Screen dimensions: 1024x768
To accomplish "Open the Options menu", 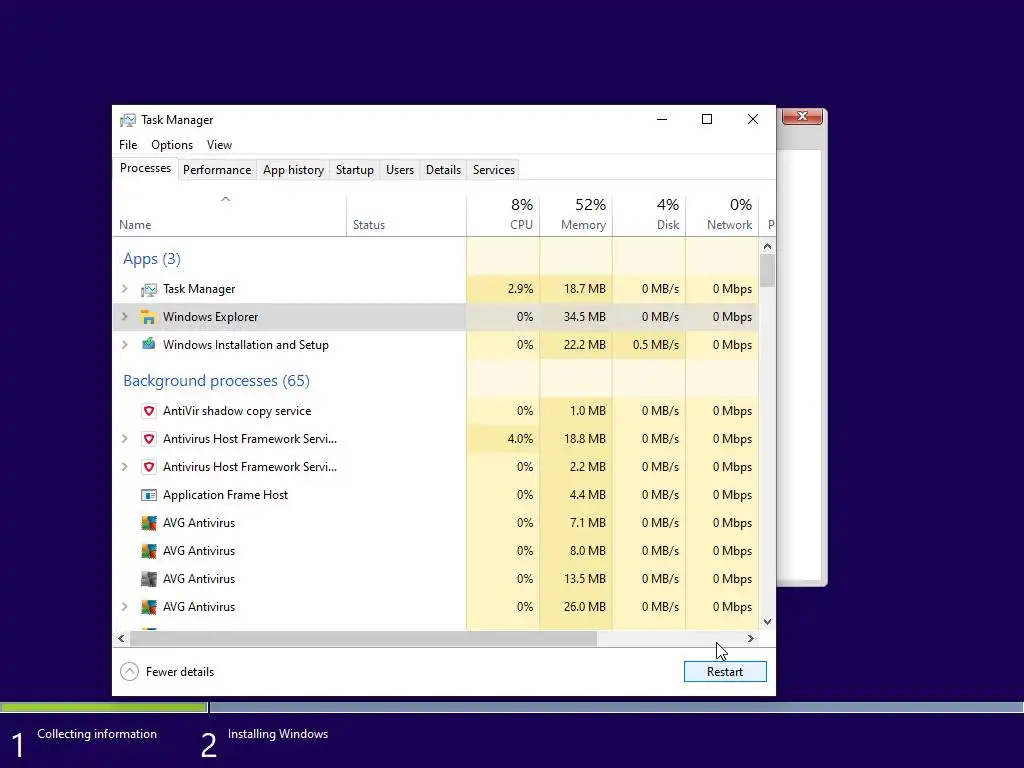I will coord(172,145).
